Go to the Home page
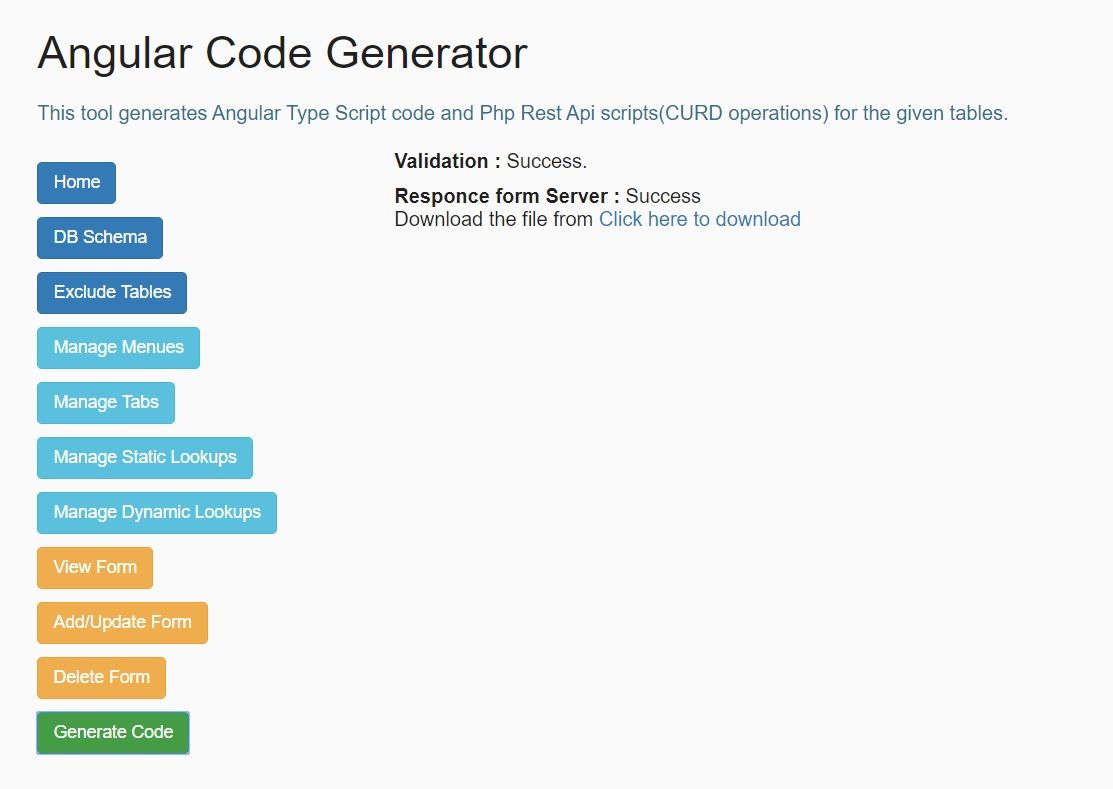Image resolution: width=1113 pixels, height=789 pixels. pos(77,182)
